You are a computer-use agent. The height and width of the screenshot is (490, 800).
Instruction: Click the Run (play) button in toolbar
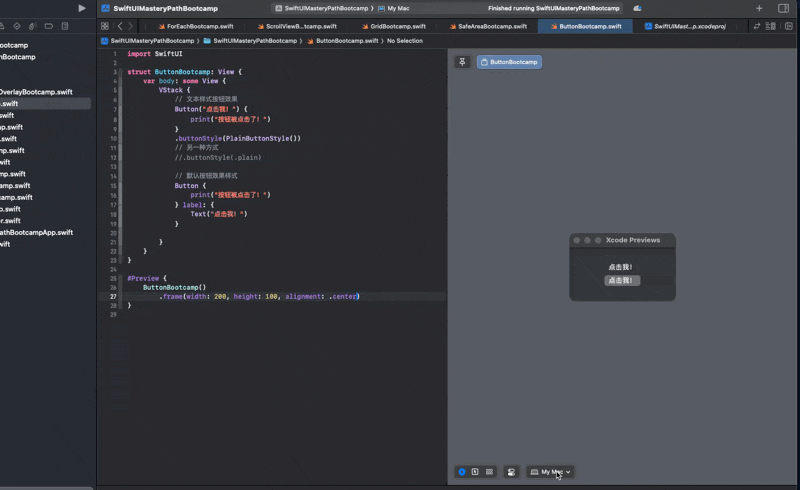(82, 8)
